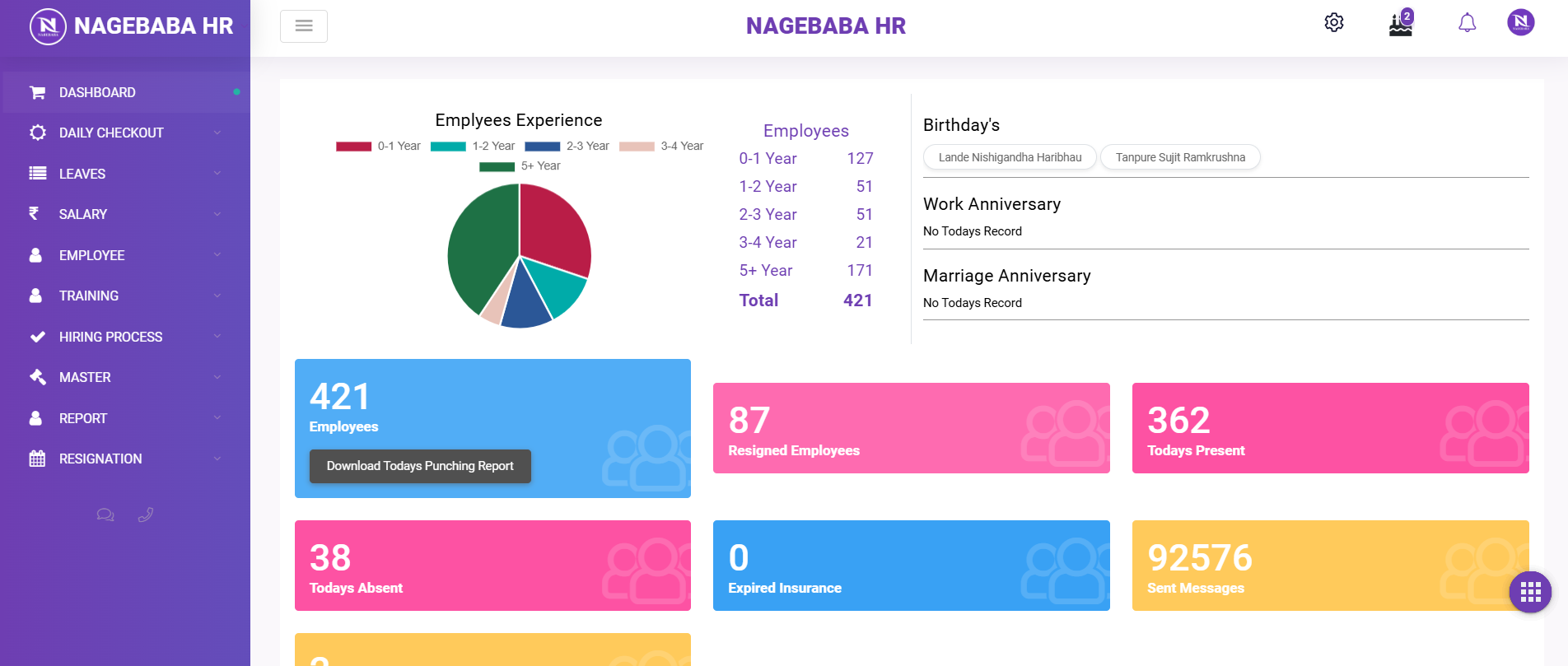Toggle 5+ Year legend entry
This screenshot has height=666, width=1568.
click(520, 166)
